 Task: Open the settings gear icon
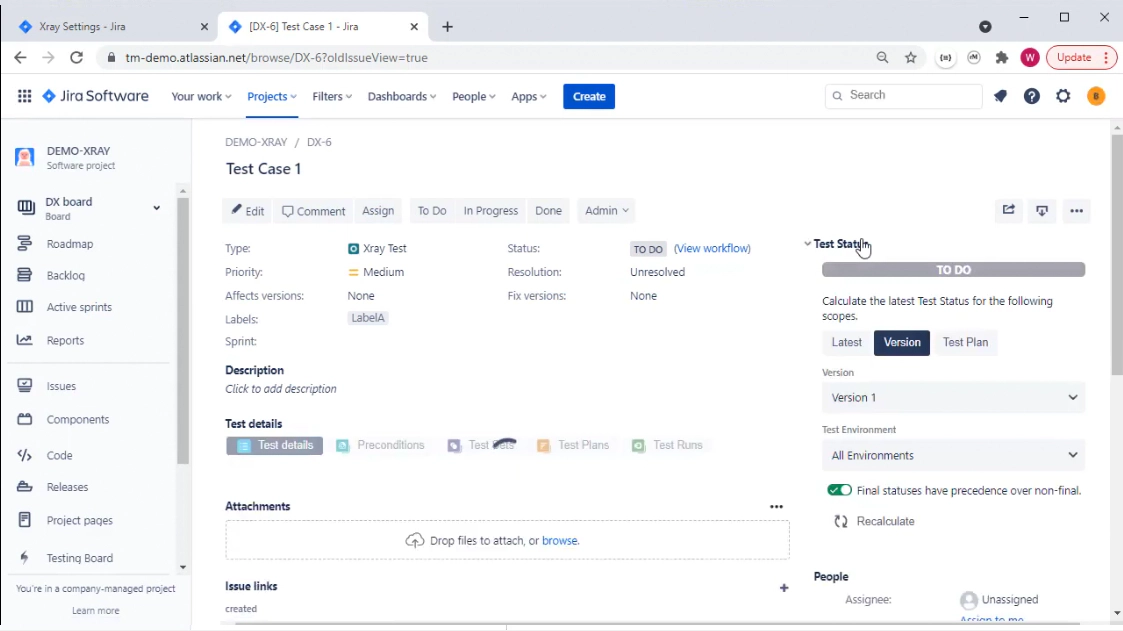click(1063, 96)
